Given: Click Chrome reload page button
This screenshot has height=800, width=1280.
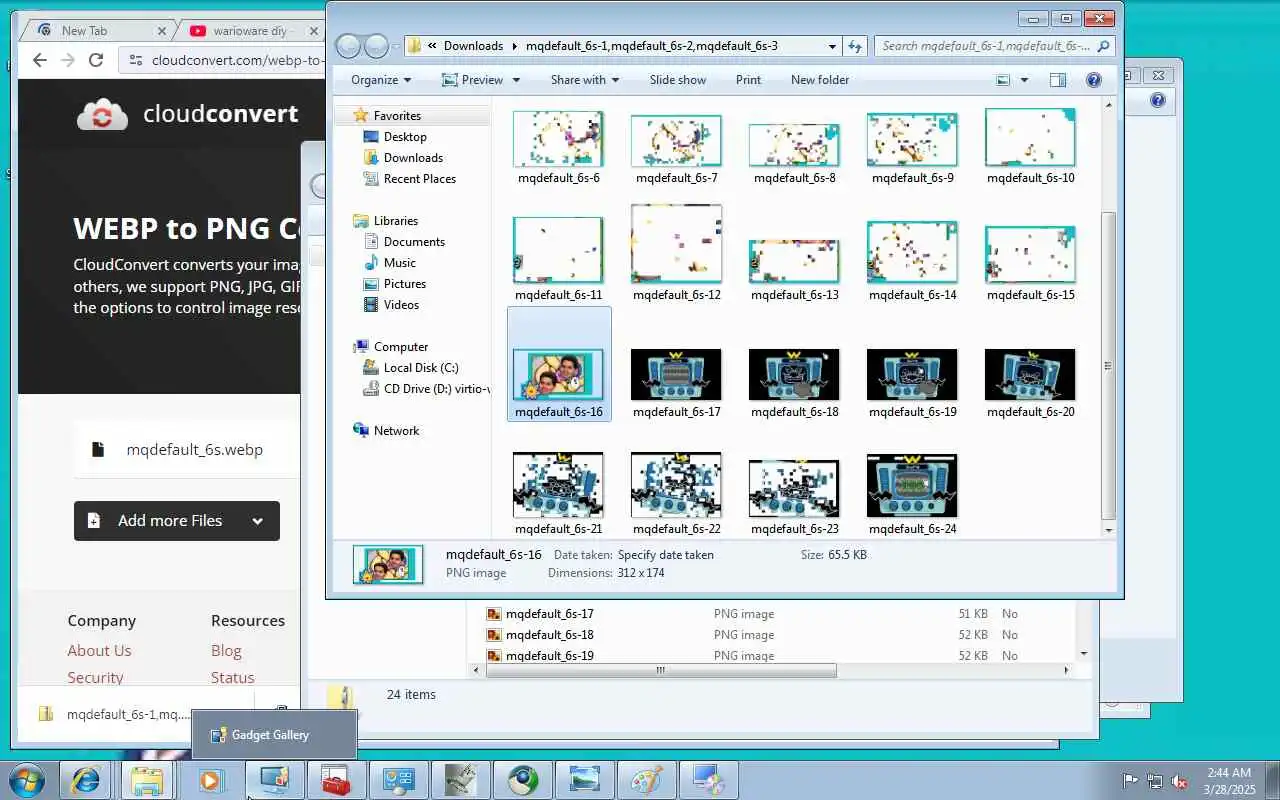Looking at the screenshot, I should click(96, 60).
